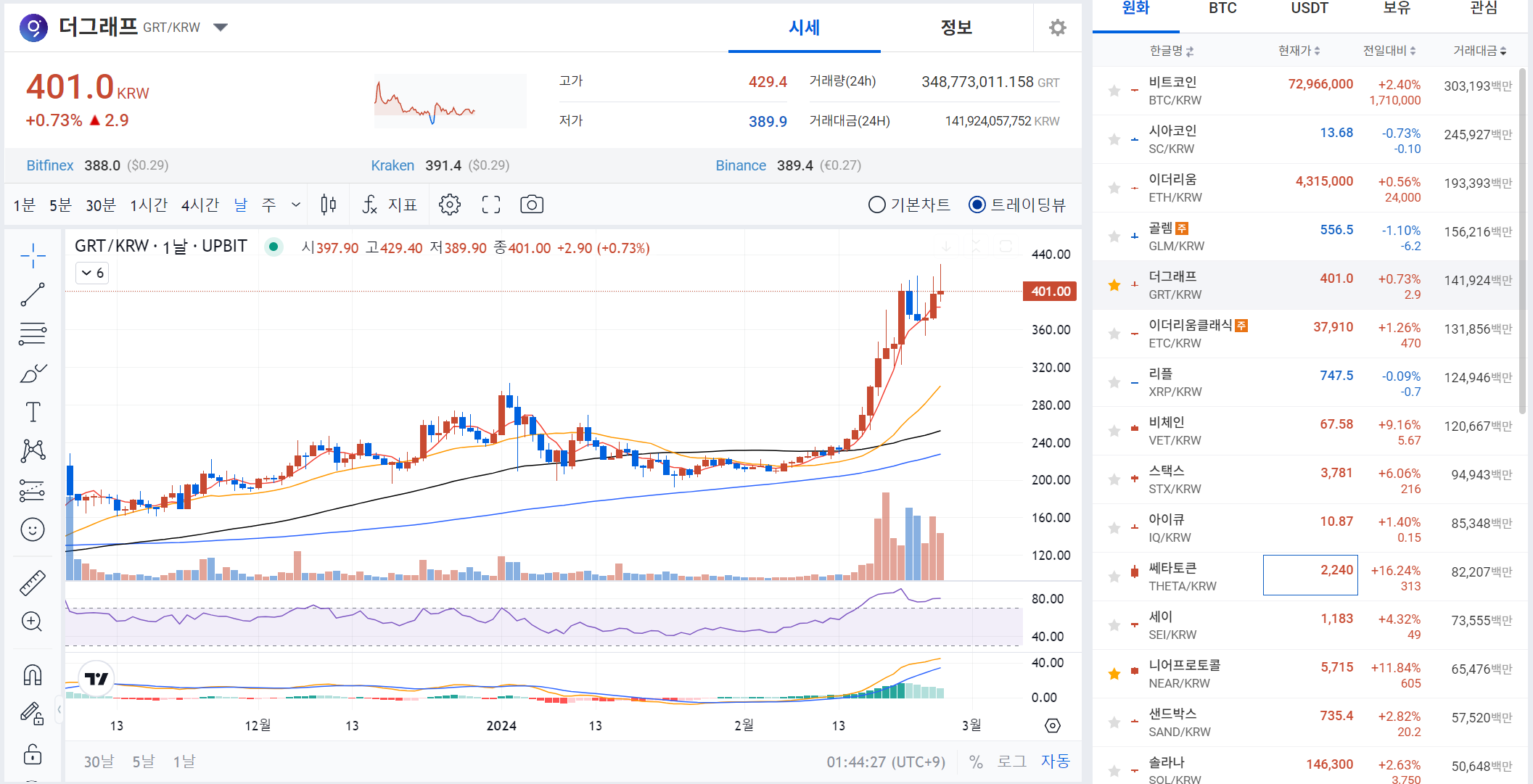Image resolution: width=1533 pixels, height=784 pixels.
Task: Set chart interval to 1분
Action: (x=24, y=205)
